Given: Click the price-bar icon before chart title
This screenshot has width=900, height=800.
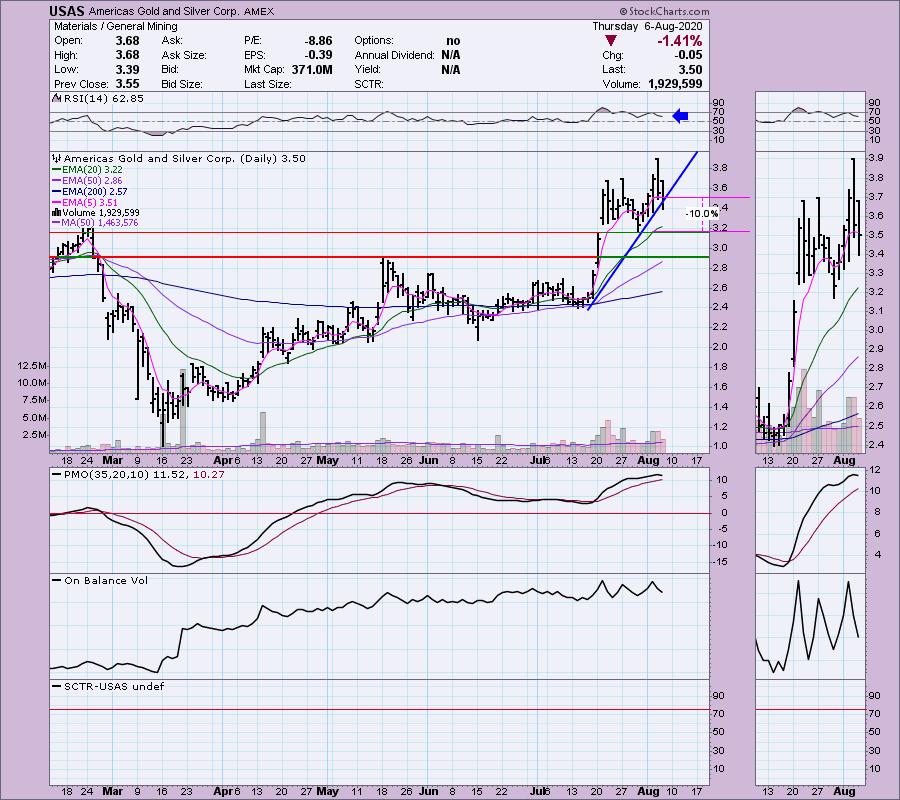Looking at the screenshot, I should coord(56,158).
